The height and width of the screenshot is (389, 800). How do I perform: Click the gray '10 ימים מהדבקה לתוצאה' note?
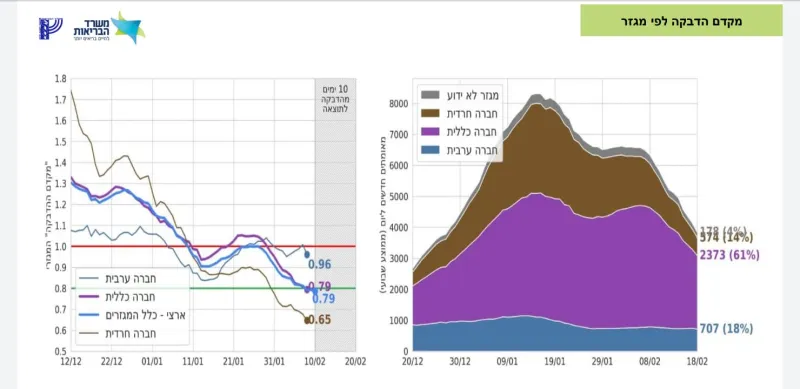pyautogui.click(x=336, y=99)
